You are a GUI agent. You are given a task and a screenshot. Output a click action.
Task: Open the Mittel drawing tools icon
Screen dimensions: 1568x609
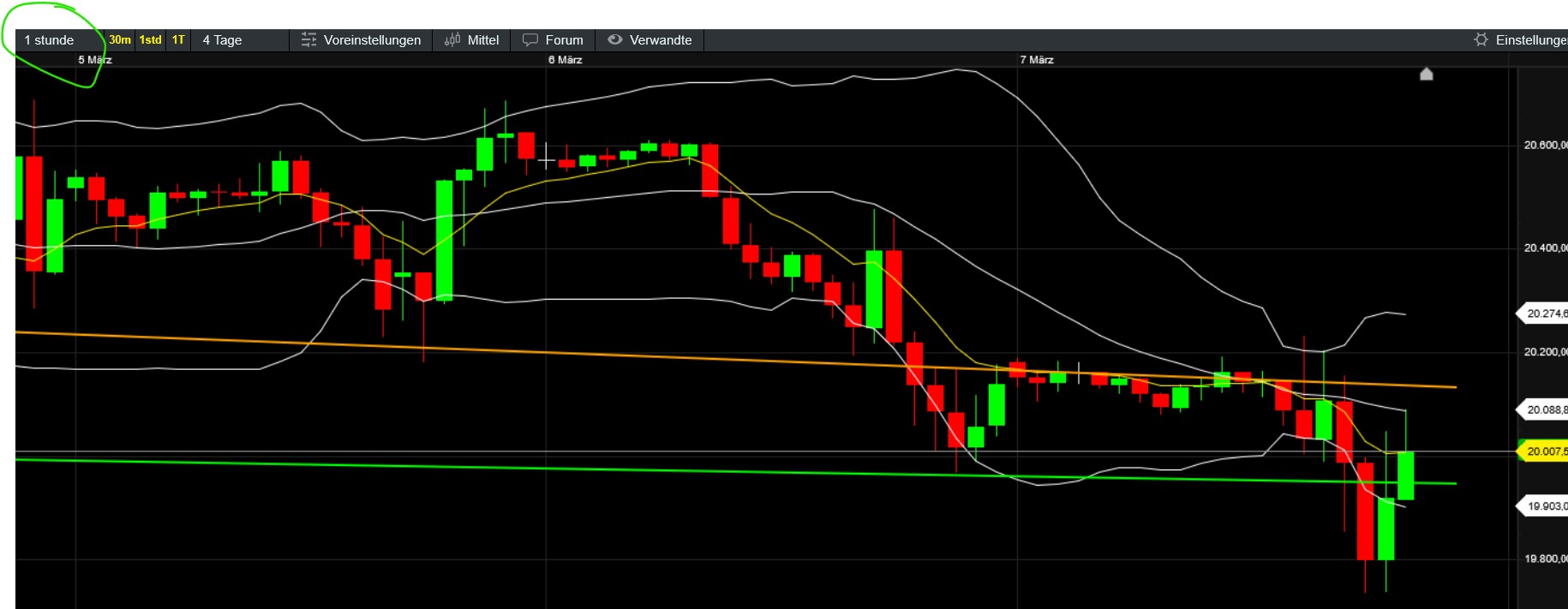(452, 40)
